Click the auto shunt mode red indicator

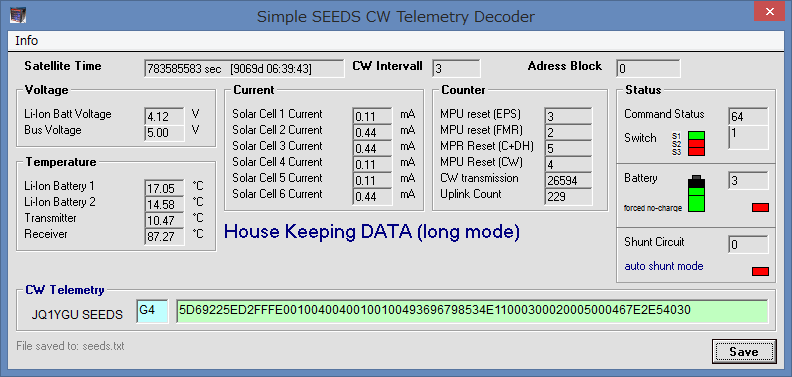click(x=760, y=271)
